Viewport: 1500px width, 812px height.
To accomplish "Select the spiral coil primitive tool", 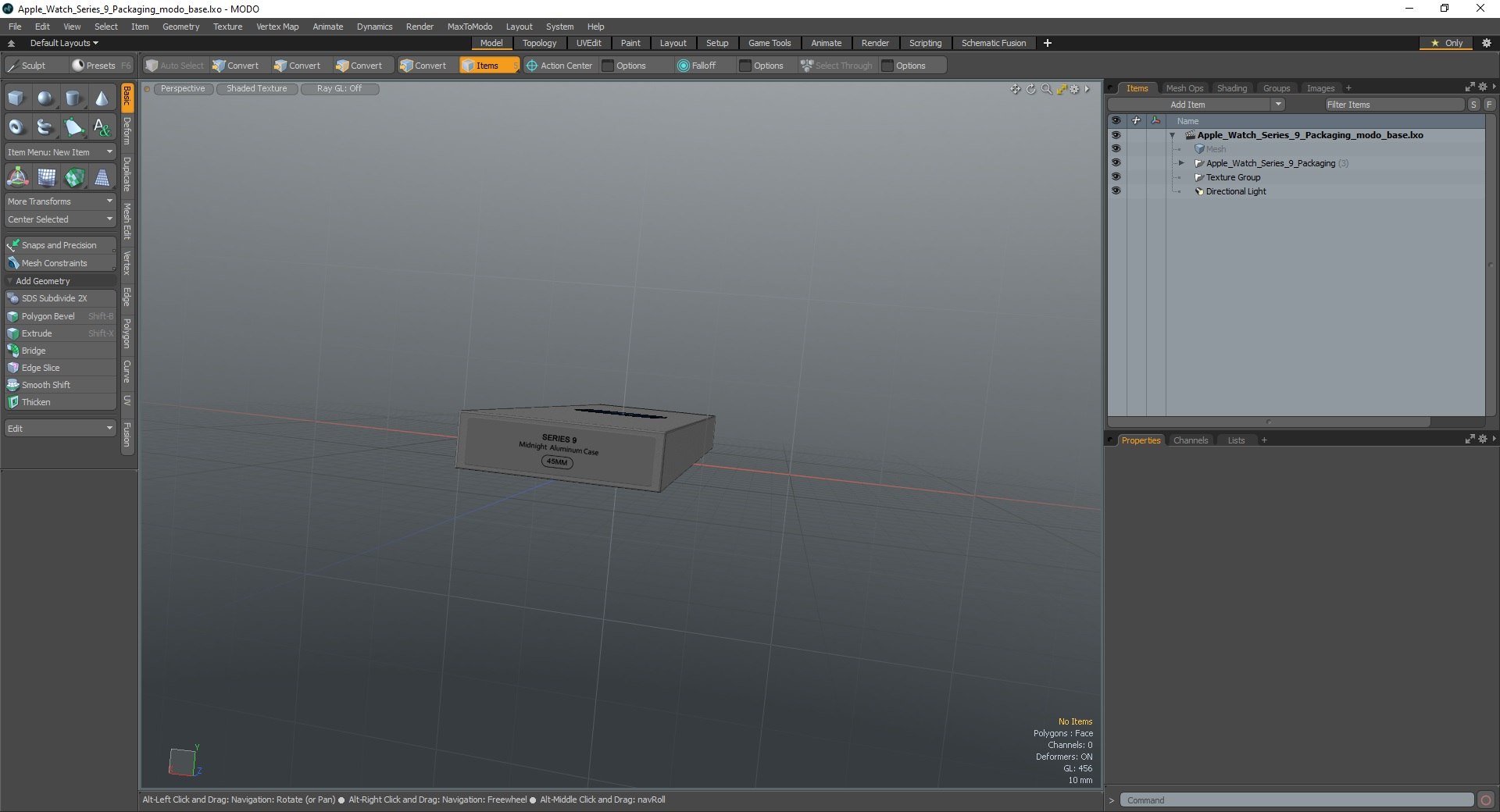I will 45,127.
